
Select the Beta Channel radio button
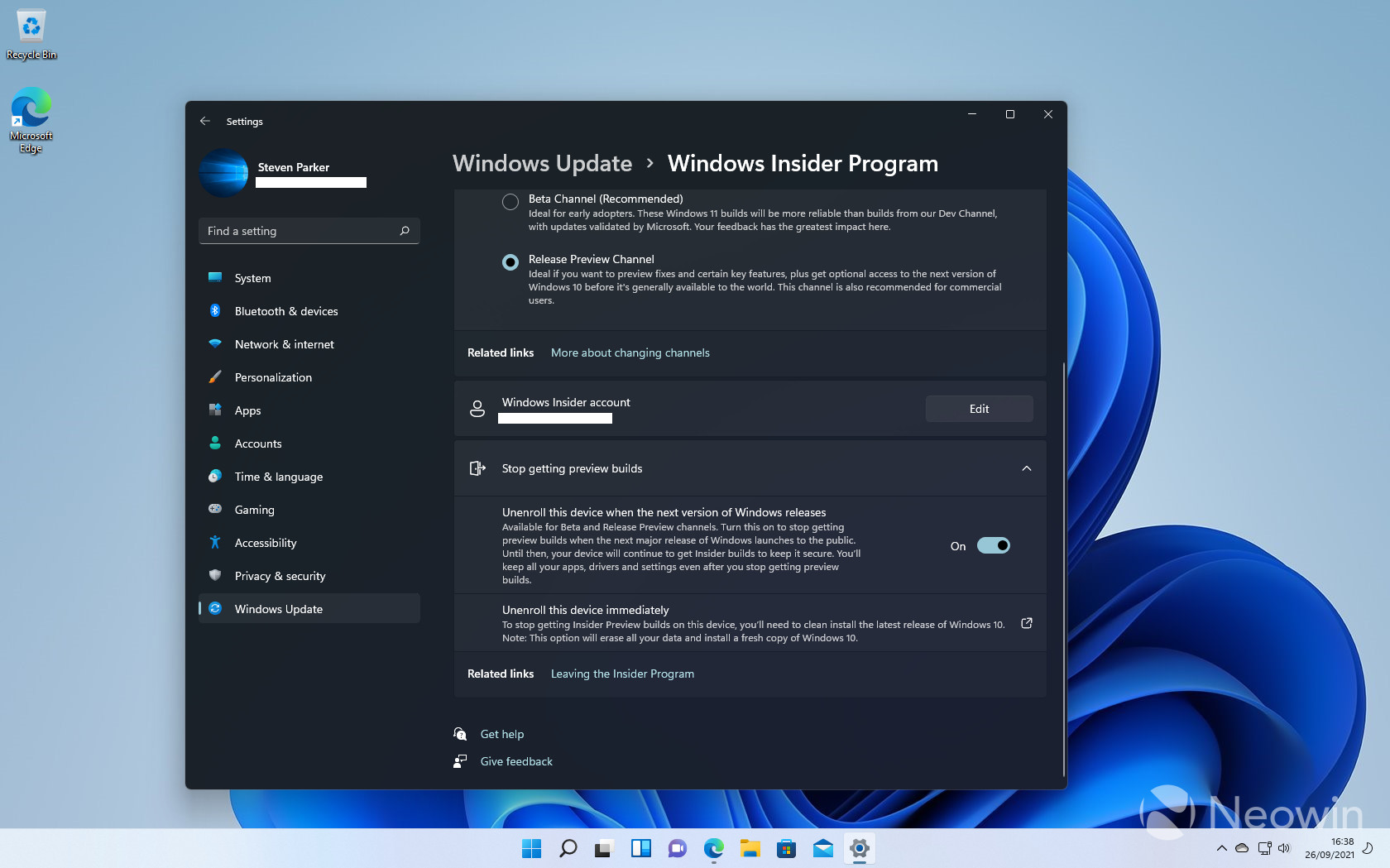510,201
